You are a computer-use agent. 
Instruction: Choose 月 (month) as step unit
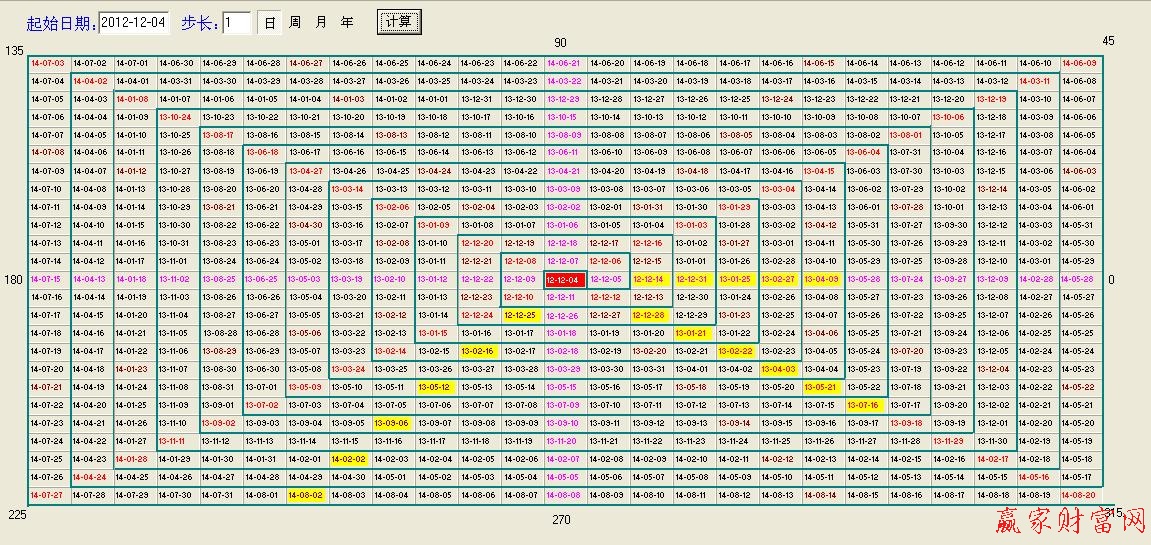pyautogui.click(x=321, y=22)
